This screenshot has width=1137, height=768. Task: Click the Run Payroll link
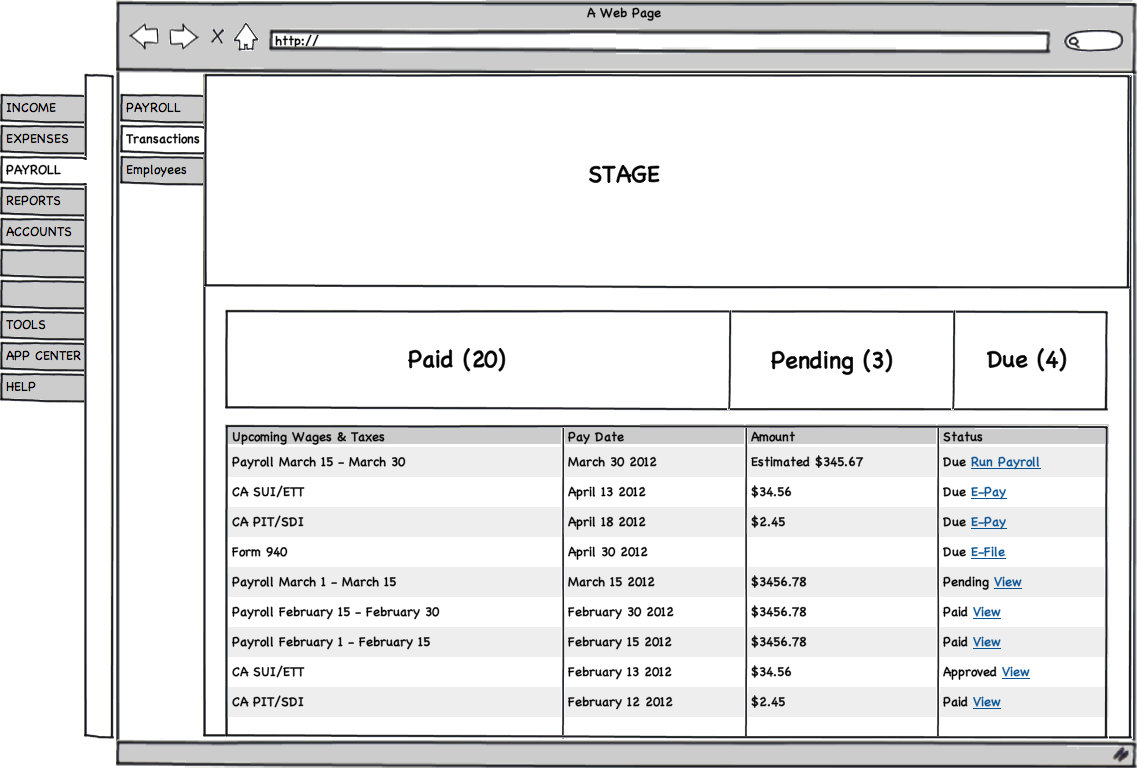(1005, 462)
